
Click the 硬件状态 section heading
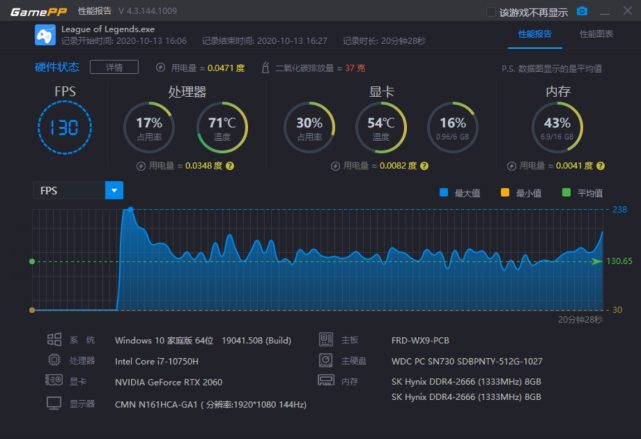57,67
